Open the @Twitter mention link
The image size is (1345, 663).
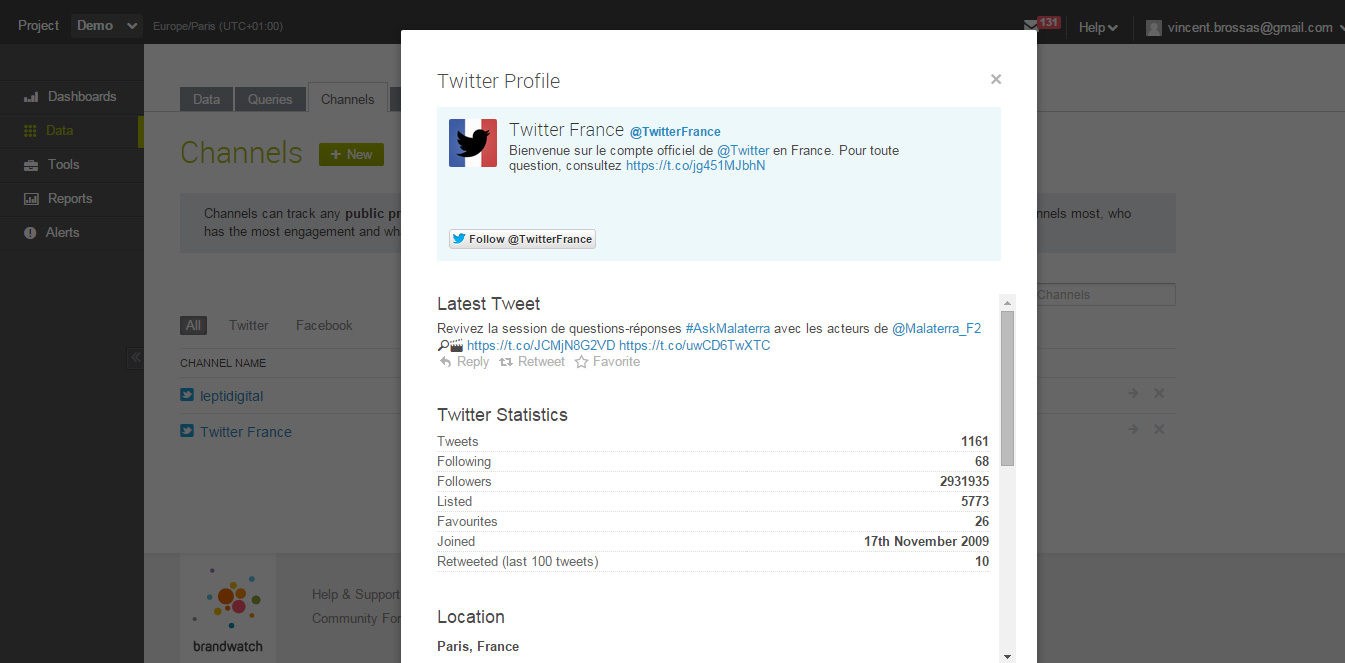pos(743,151)
